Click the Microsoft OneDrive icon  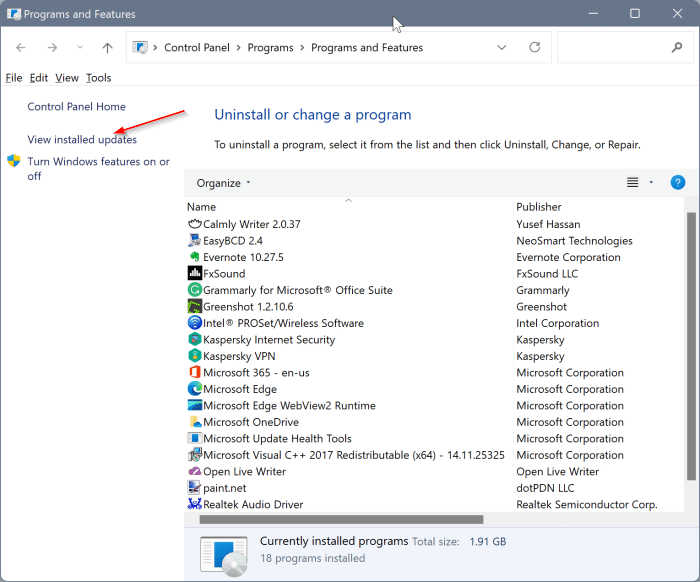tap(195, 422)
